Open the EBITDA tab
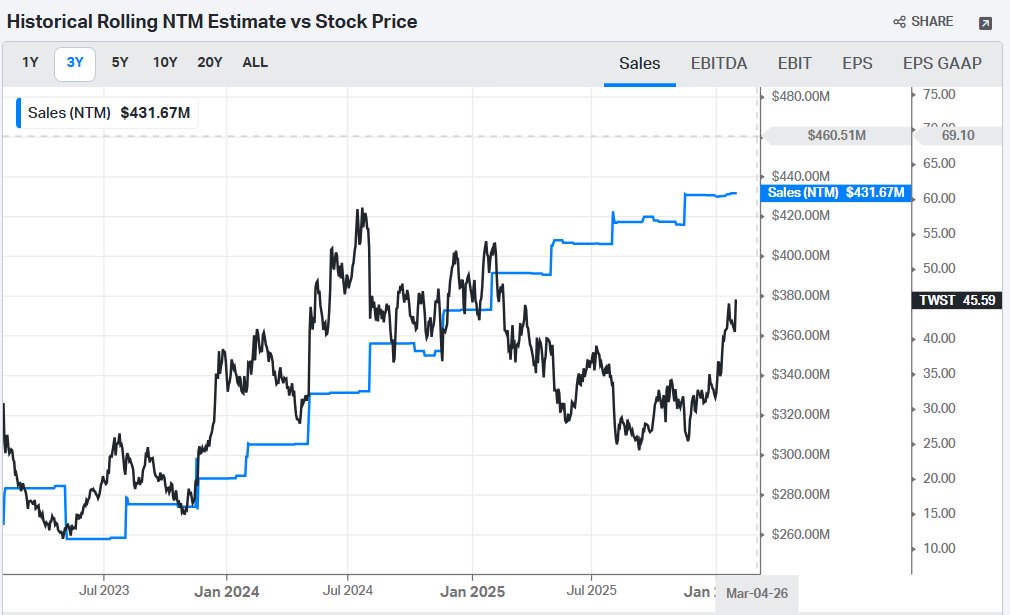 point(719,63)
